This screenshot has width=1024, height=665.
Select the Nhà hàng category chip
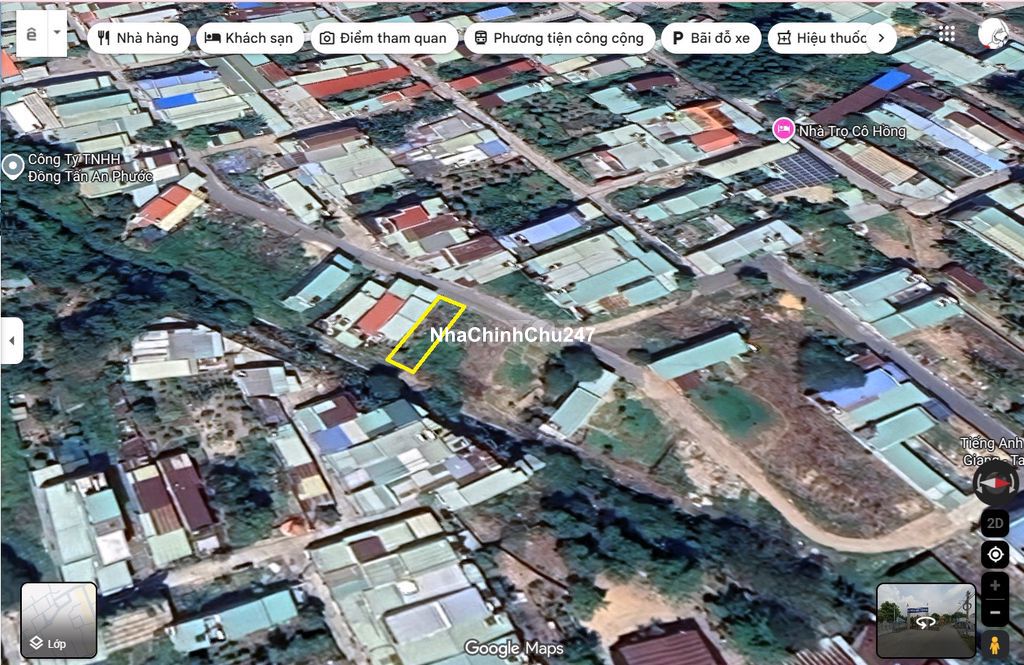(139, 38)
